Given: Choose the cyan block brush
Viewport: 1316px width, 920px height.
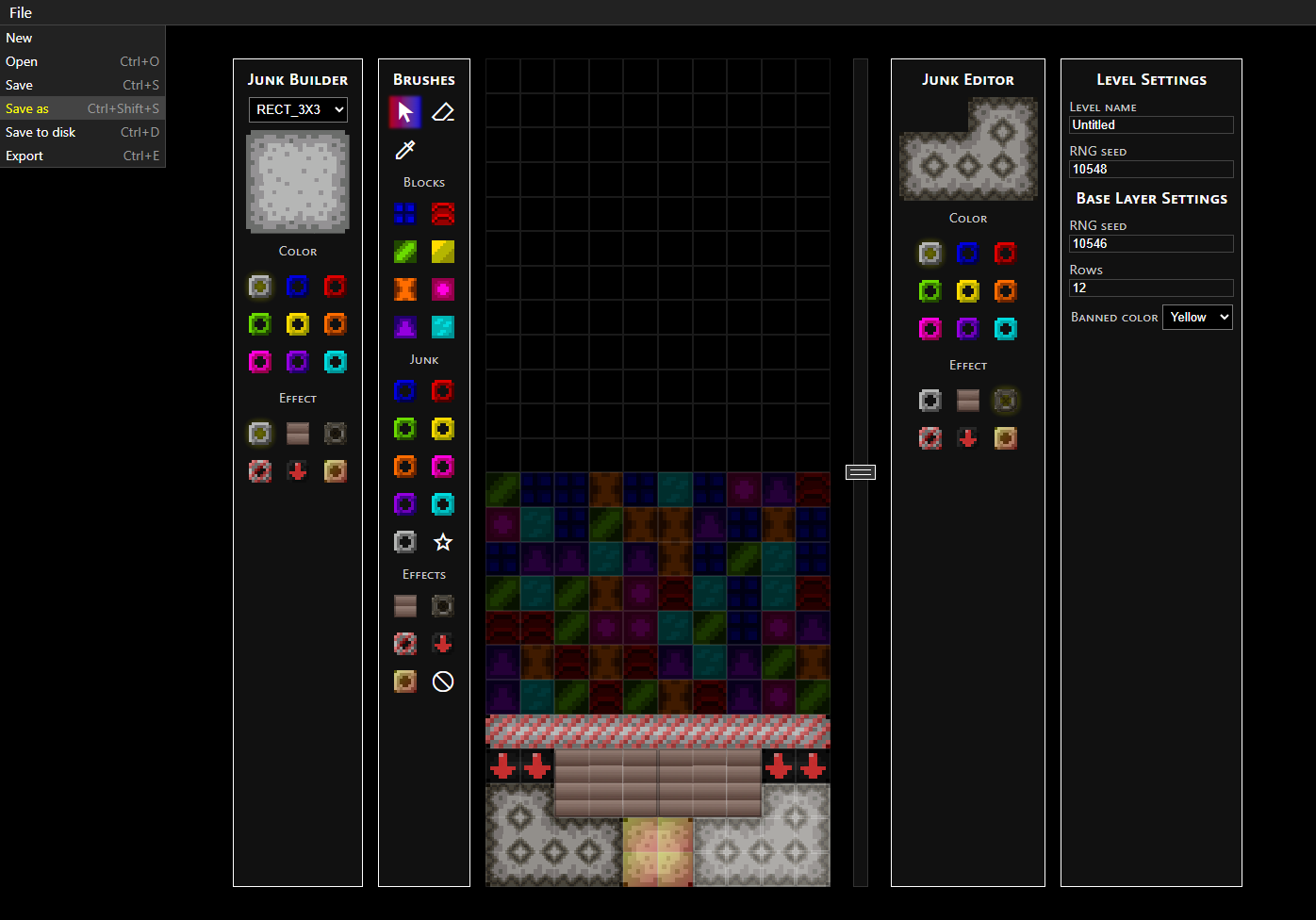Looking at the screenshot, I should tap(443, 327).
